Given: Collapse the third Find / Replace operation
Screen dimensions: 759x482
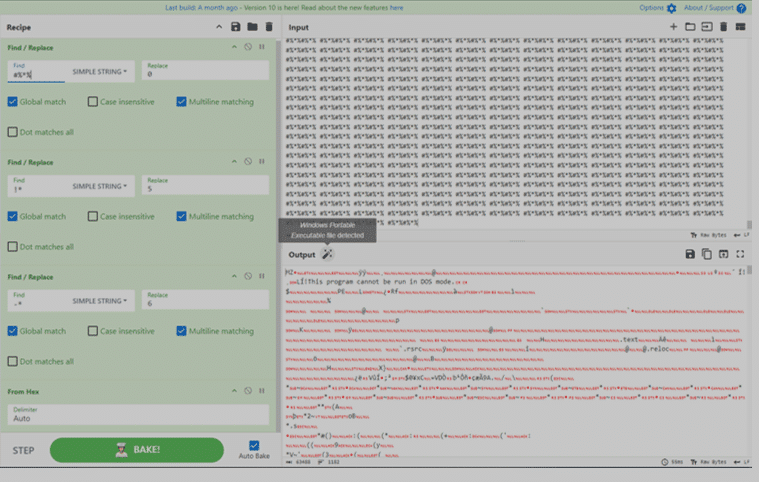Looking at the screenshot, I should (x=234, y=276).
